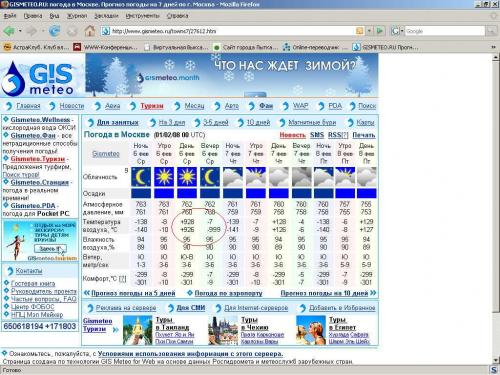Click the RSS feed icon in address bar
This screenshot has width=500, height=375.
(x=360, y=31)
